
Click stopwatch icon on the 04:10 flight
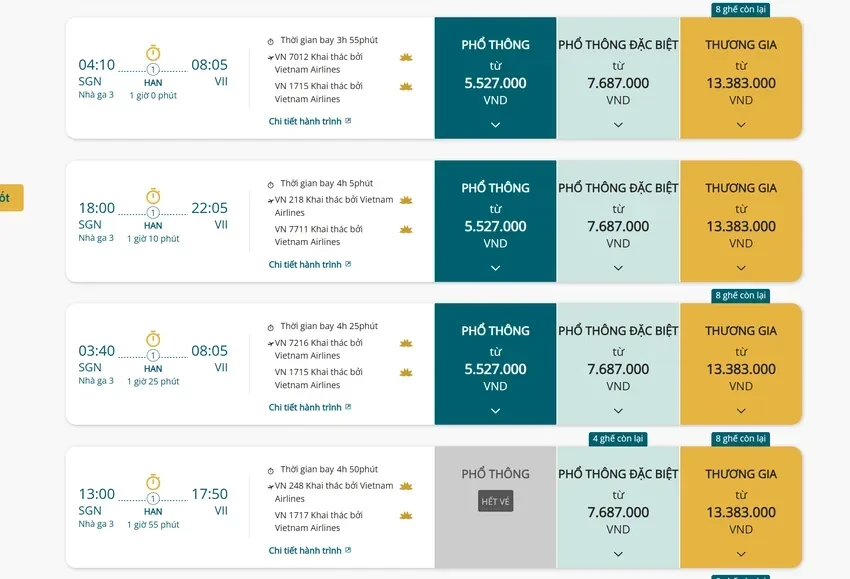(x=153, y=52)
